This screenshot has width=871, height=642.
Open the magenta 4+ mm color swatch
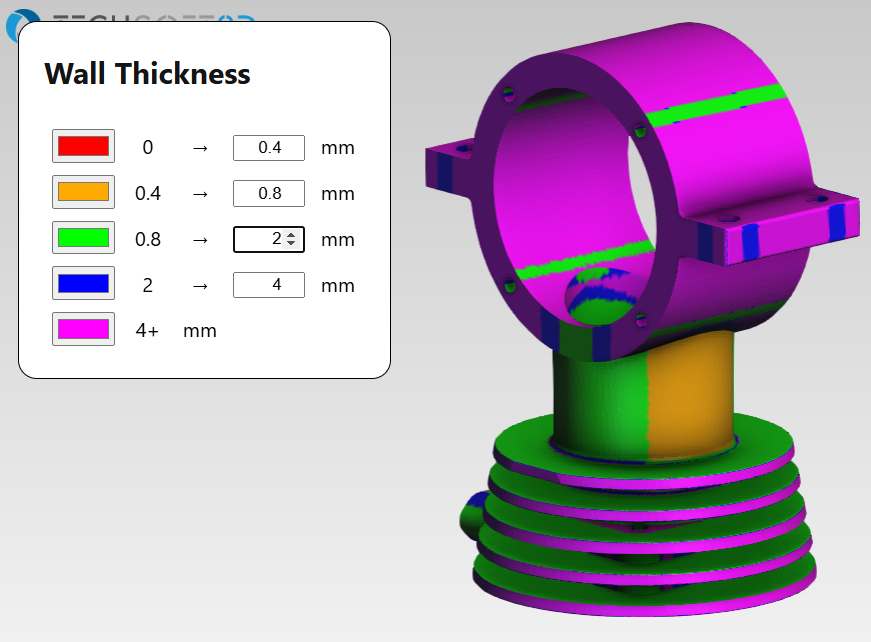click(x=83, y=329)
